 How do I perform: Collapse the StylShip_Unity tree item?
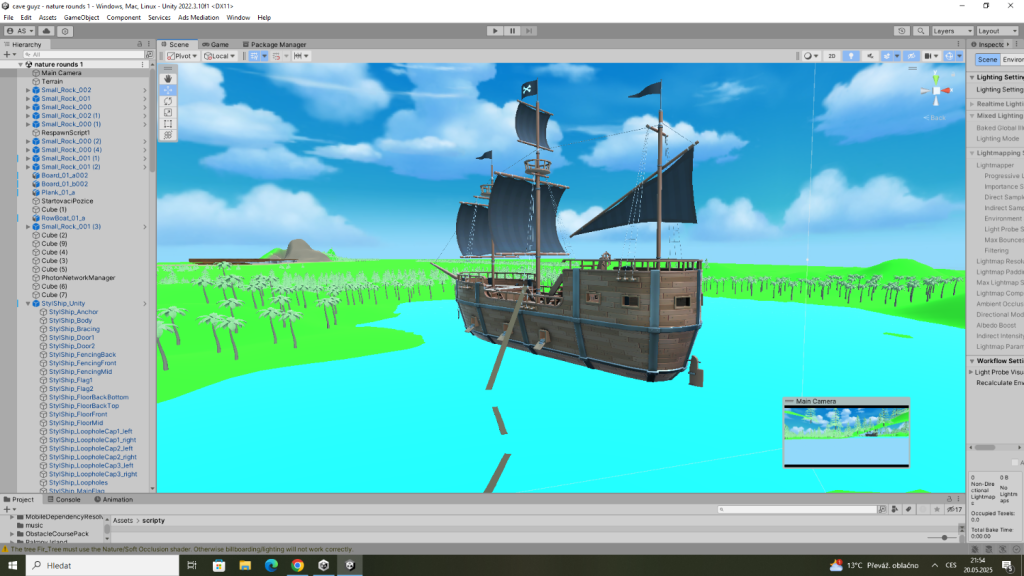(28, 304)
